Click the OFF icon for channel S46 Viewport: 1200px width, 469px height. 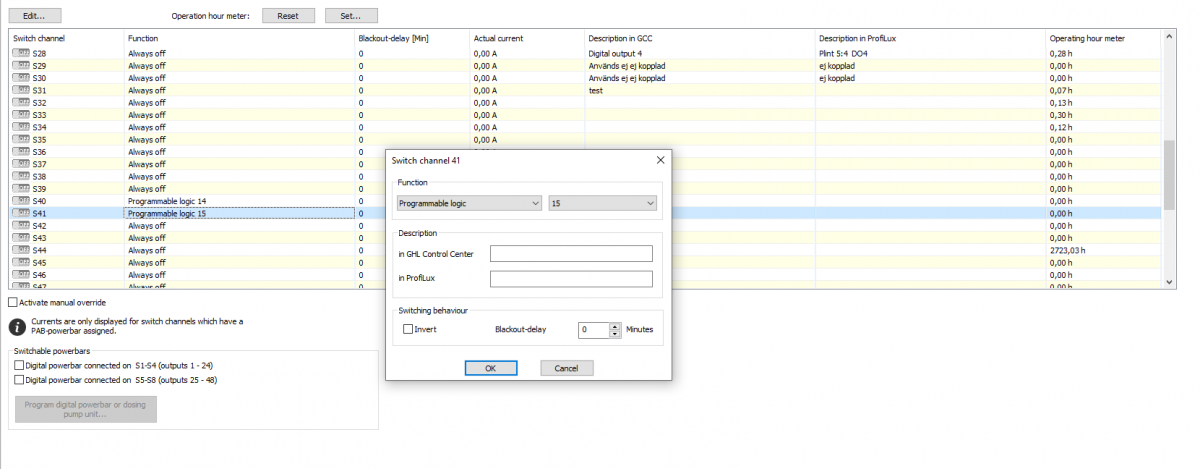click(21, 275)
